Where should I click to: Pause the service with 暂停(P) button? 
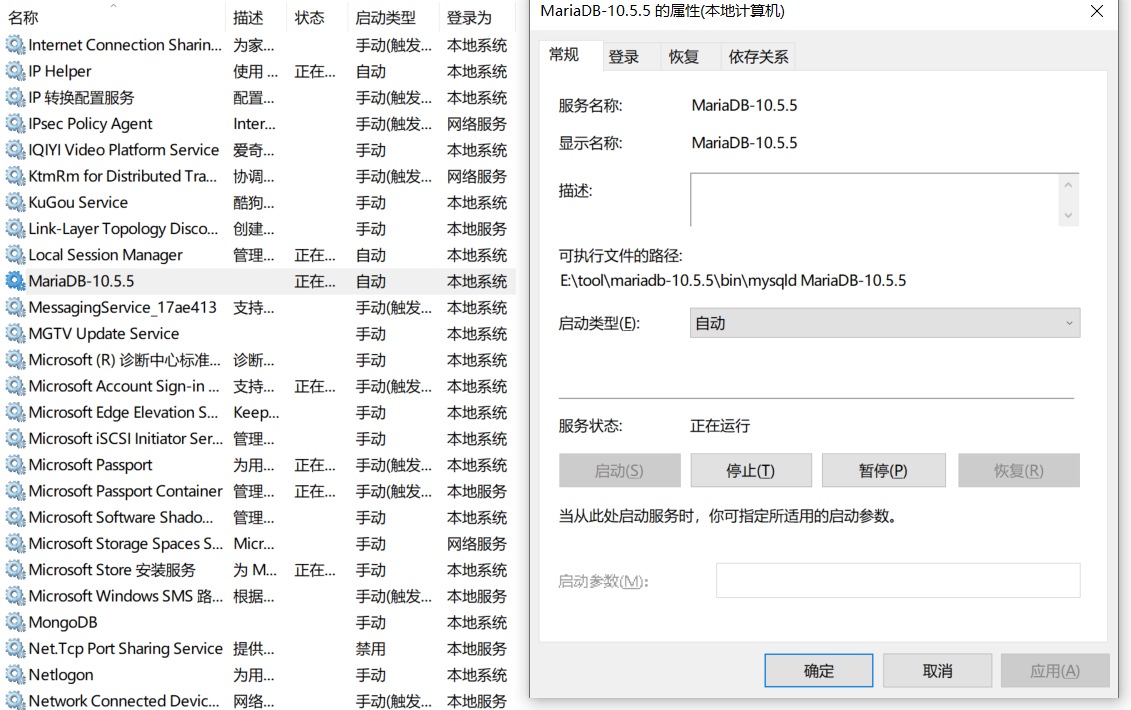click(884, 470)
